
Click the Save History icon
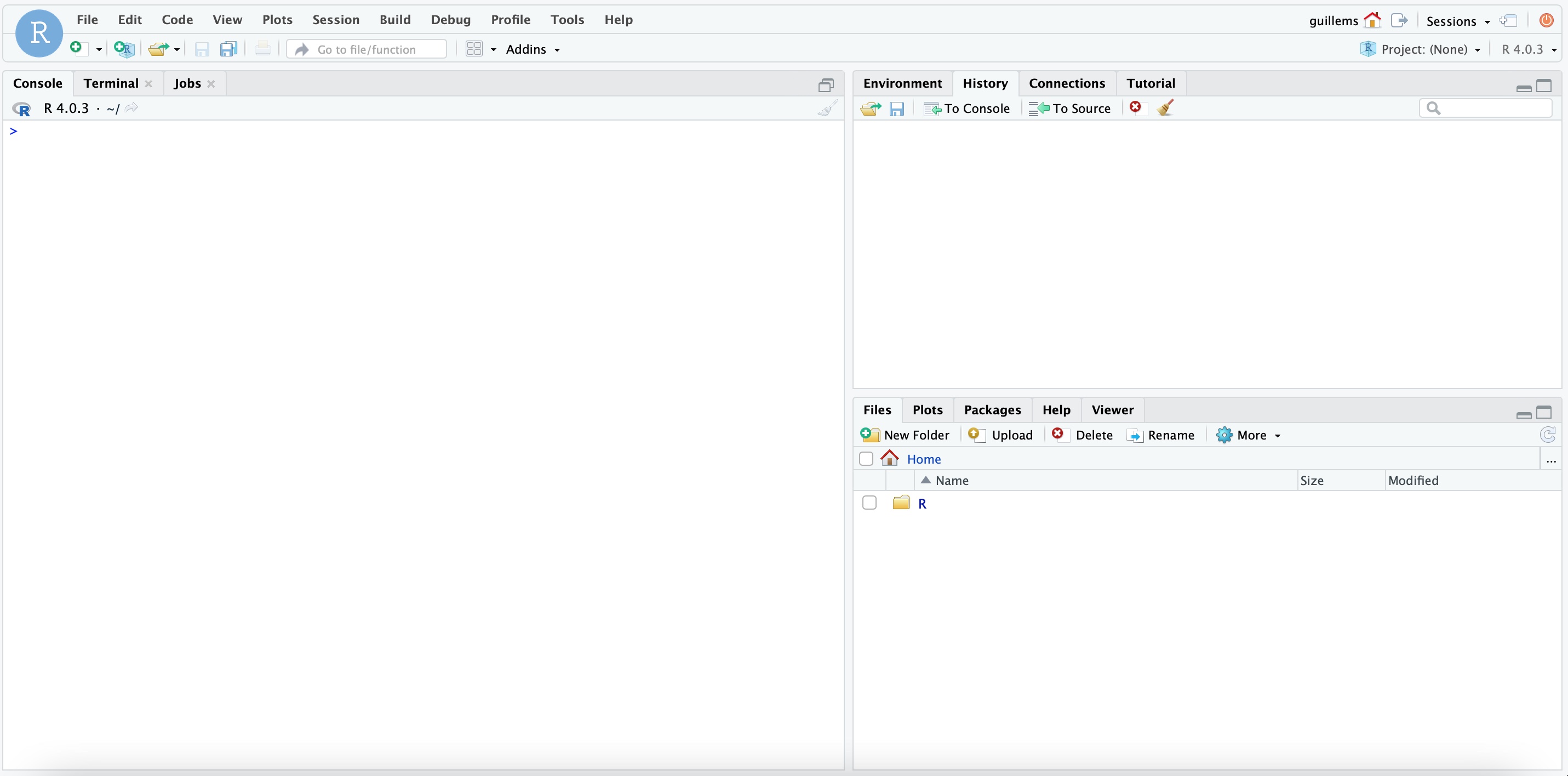coord(897,108)
